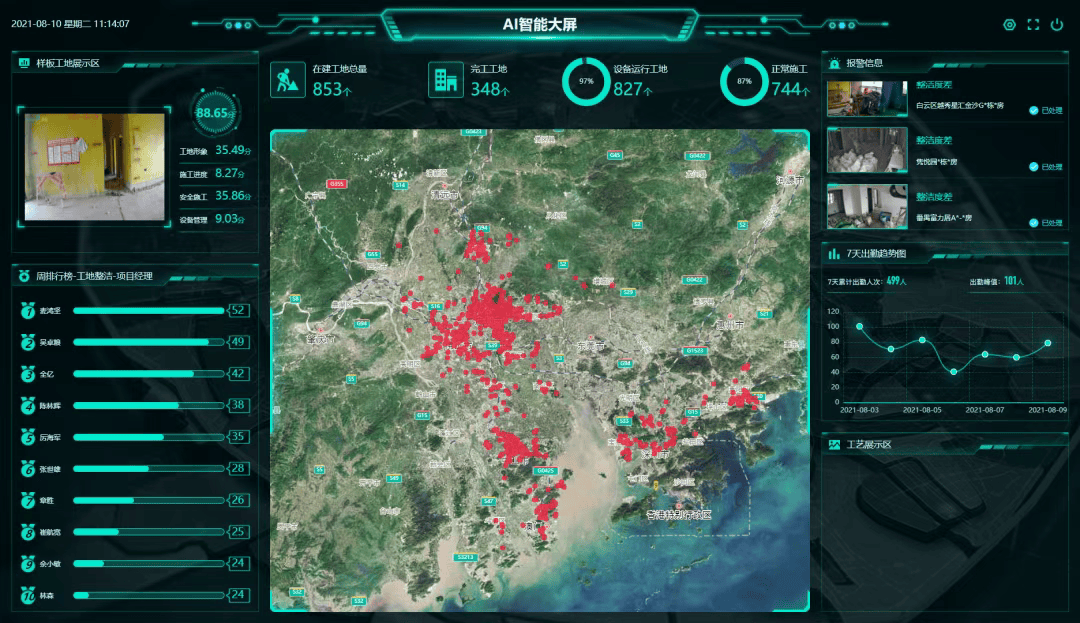
Task: Click the bar chart icon beside 7天出勤趋势图
Action: pyautogui.click(x=834, y=254)
